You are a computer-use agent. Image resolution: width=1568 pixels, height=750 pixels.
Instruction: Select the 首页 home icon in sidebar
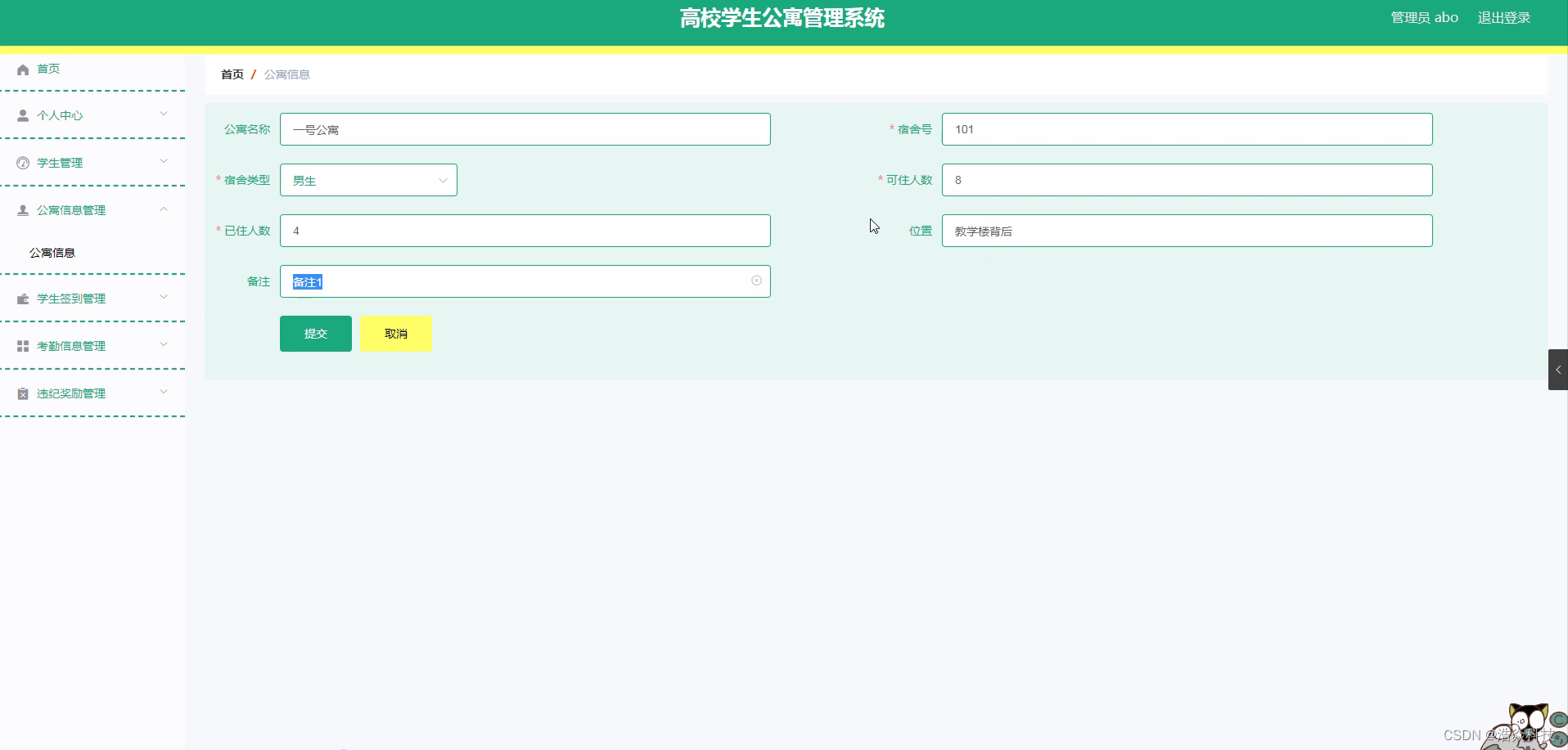(22, 69)
